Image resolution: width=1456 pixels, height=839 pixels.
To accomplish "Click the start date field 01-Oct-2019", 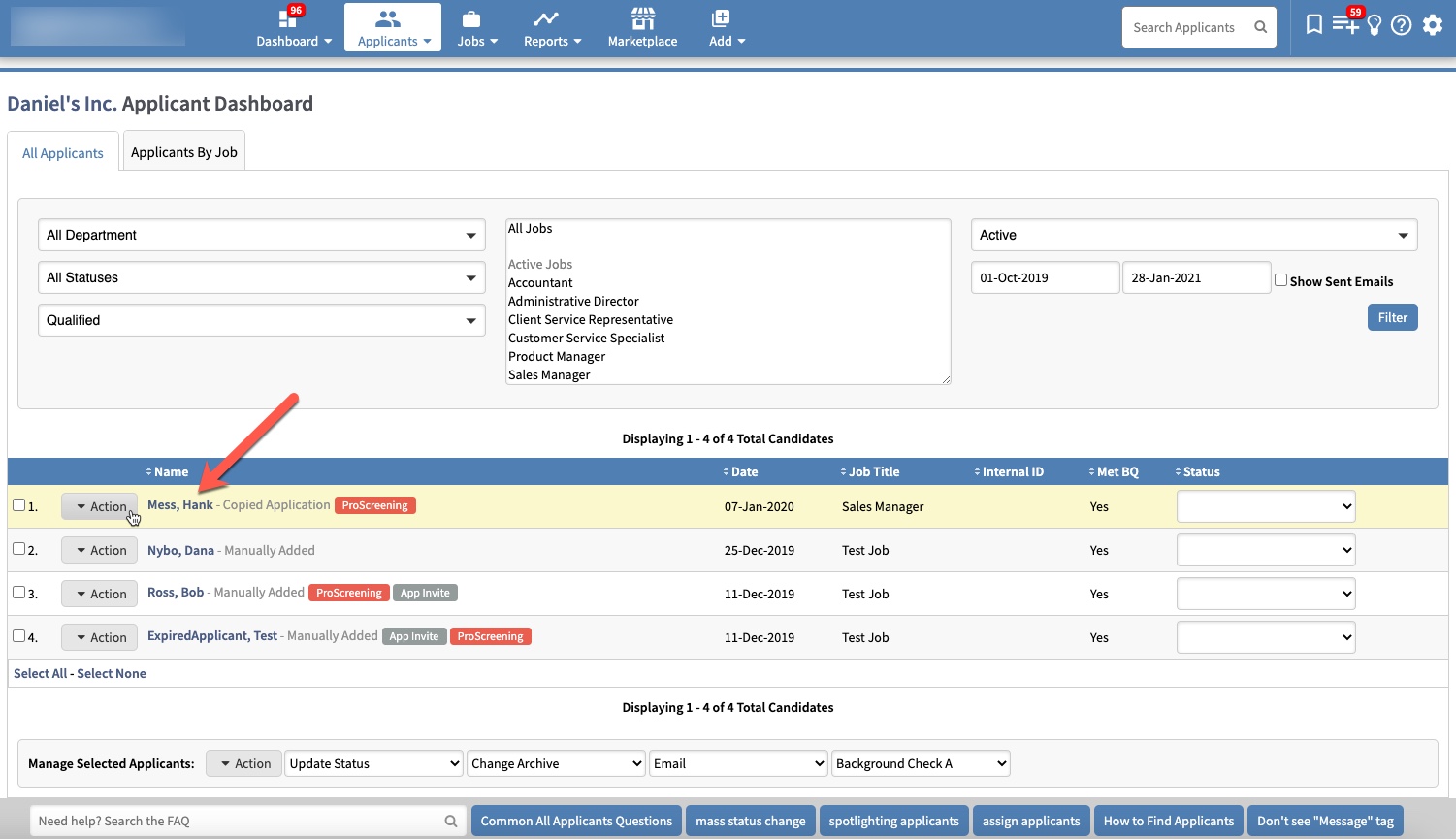I will pos(1045,277).
